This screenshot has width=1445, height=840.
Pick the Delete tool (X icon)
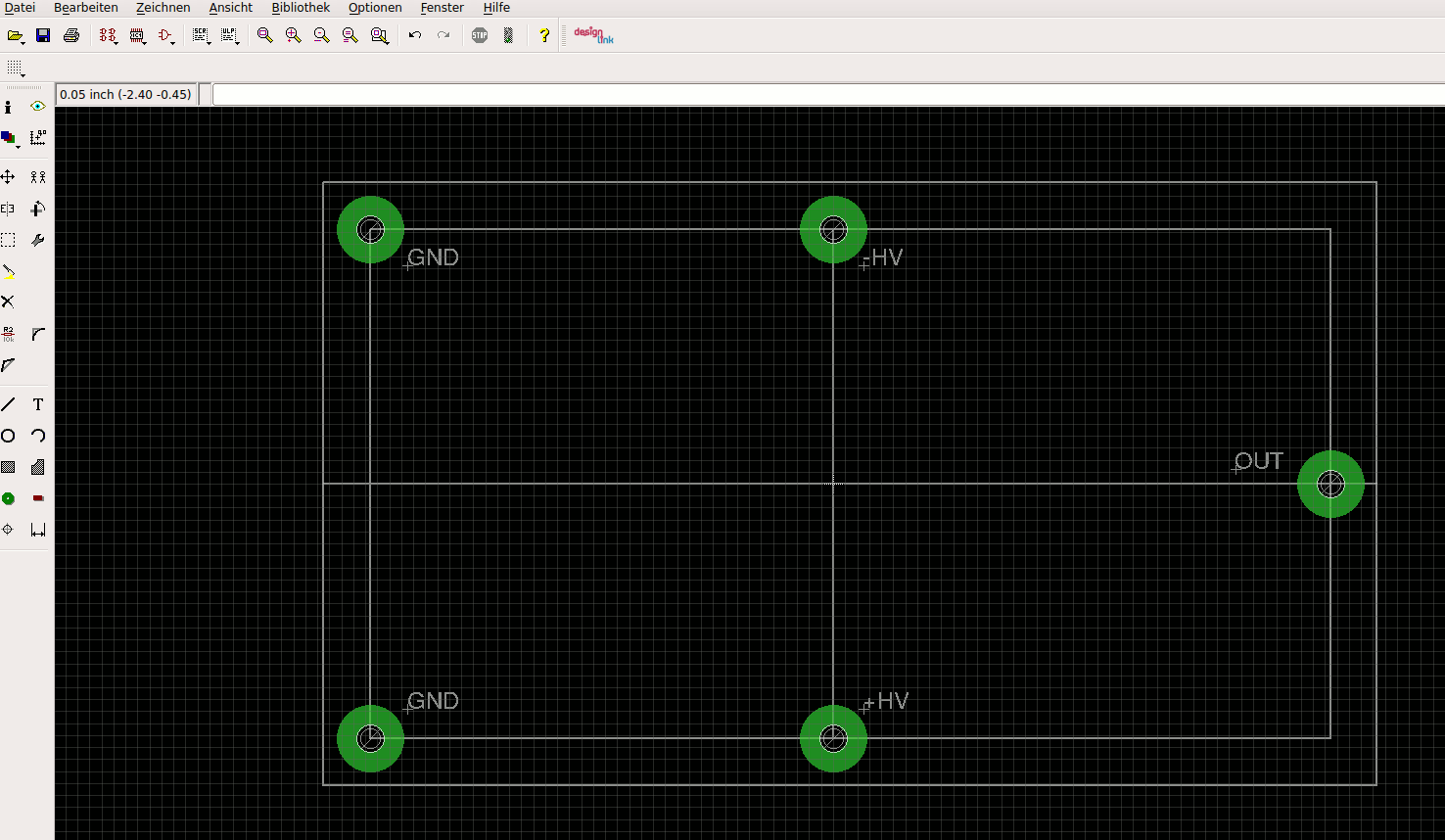[8, 302]
